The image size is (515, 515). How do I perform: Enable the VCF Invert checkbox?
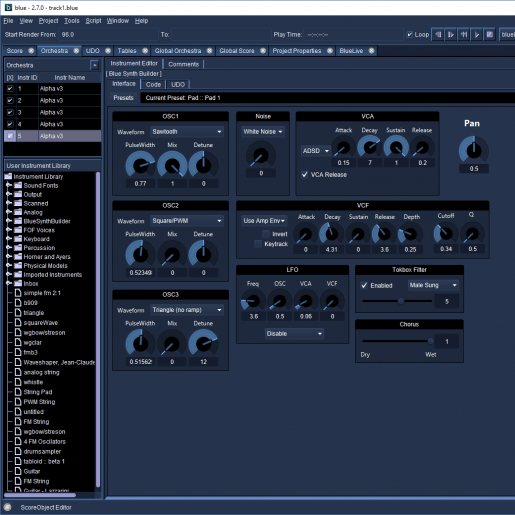[x=266, y=234]
